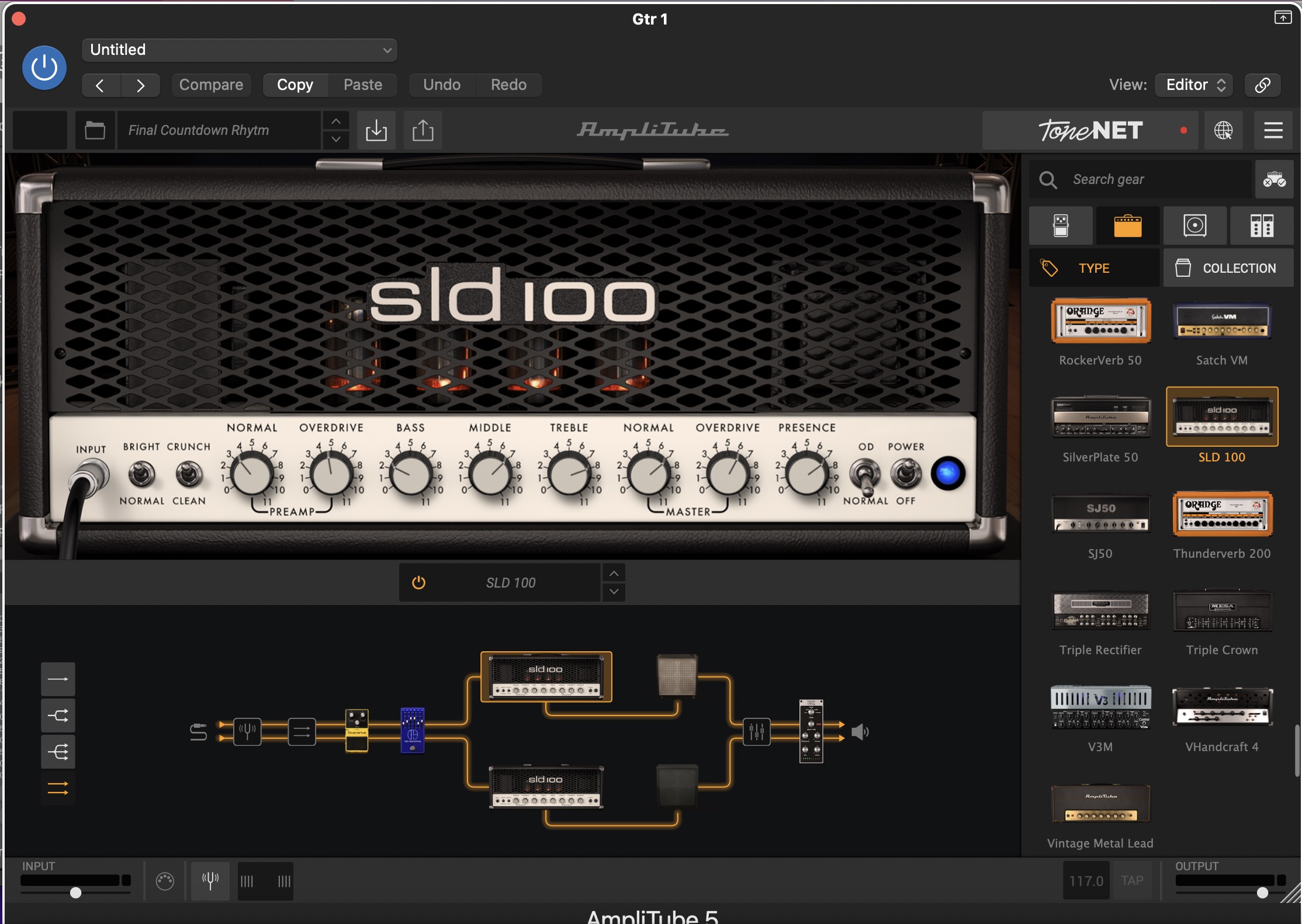Go to next plugin setting arrow
Image resolution: width=1302 pixels, height=924 pixels.
click(140, 85)
